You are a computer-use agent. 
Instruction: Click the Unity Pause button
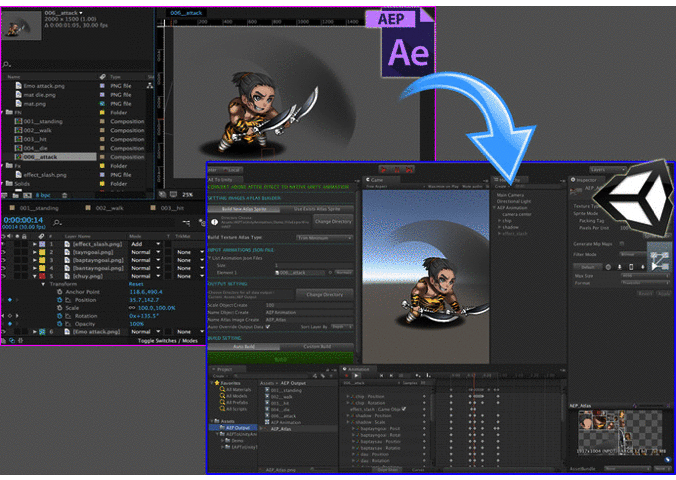(x=397, y=169)
